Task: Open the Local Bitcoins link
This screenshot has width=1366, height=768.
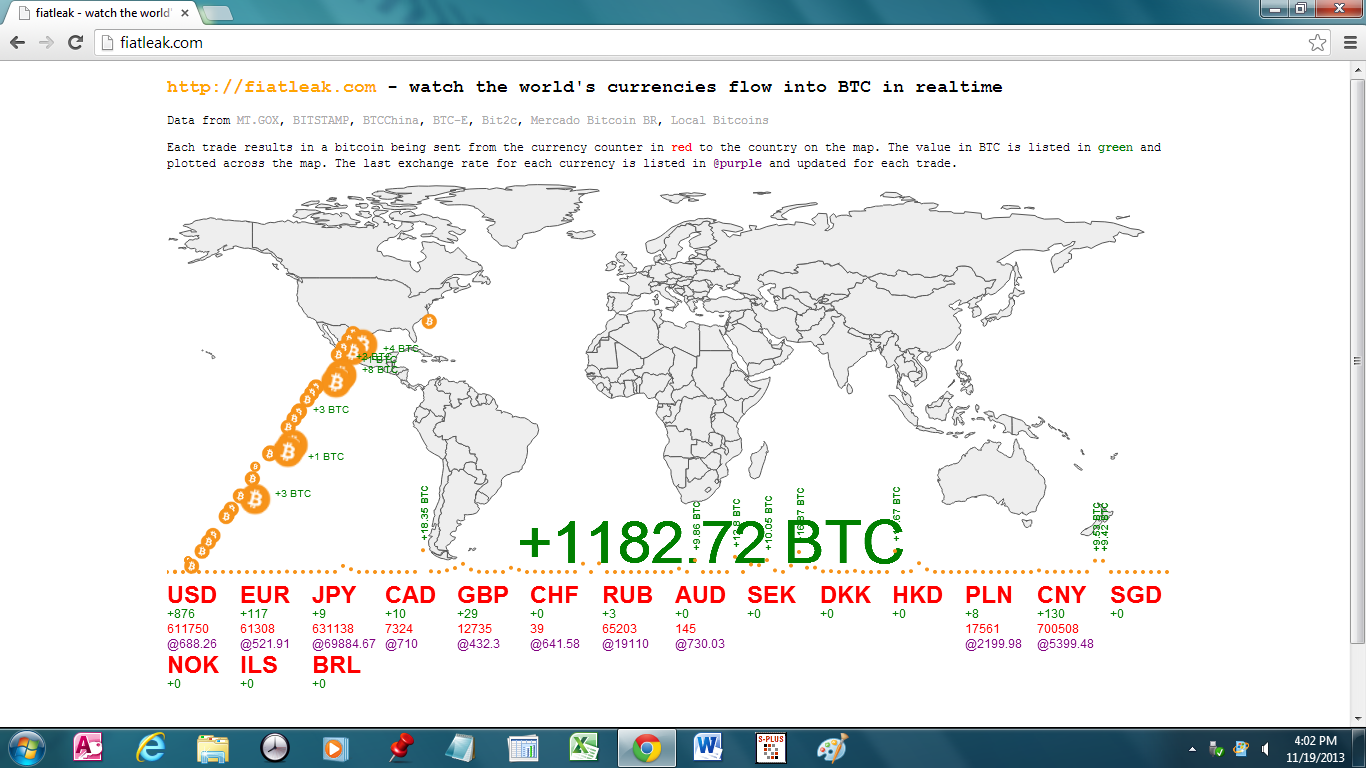Action: [x=720, y=120]
